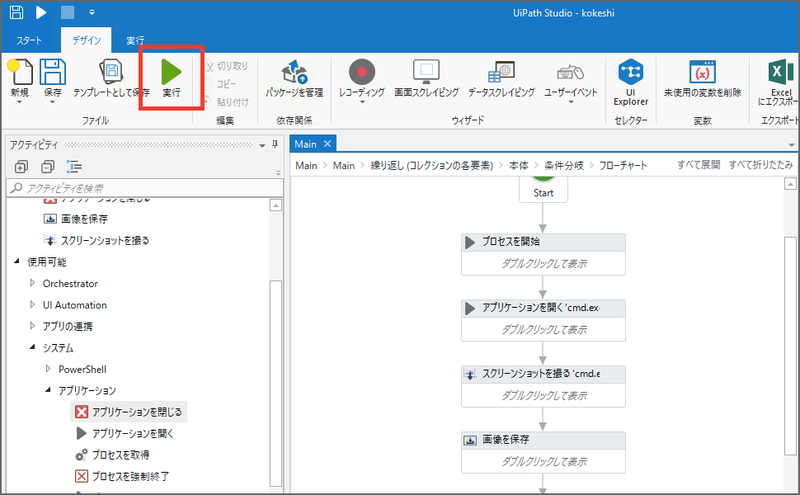Click コピー copy command
The width and height of the screenshot is (800, 495).
click(x=221, y=84)
